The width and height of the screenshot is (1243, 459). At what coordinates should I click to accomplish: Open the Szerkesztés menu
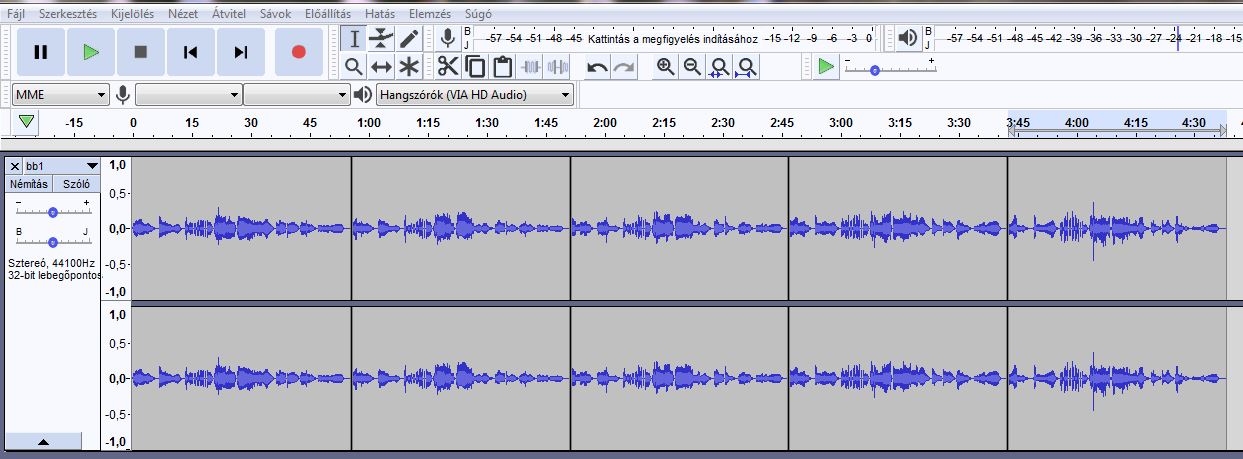[x=68, y=14]
